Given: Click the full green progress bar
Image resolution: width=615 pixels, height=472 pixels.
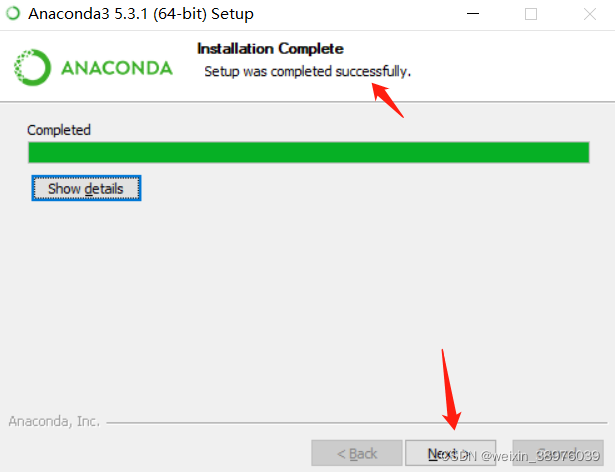Looking at the screenshot, I should (x=309, y=152).
